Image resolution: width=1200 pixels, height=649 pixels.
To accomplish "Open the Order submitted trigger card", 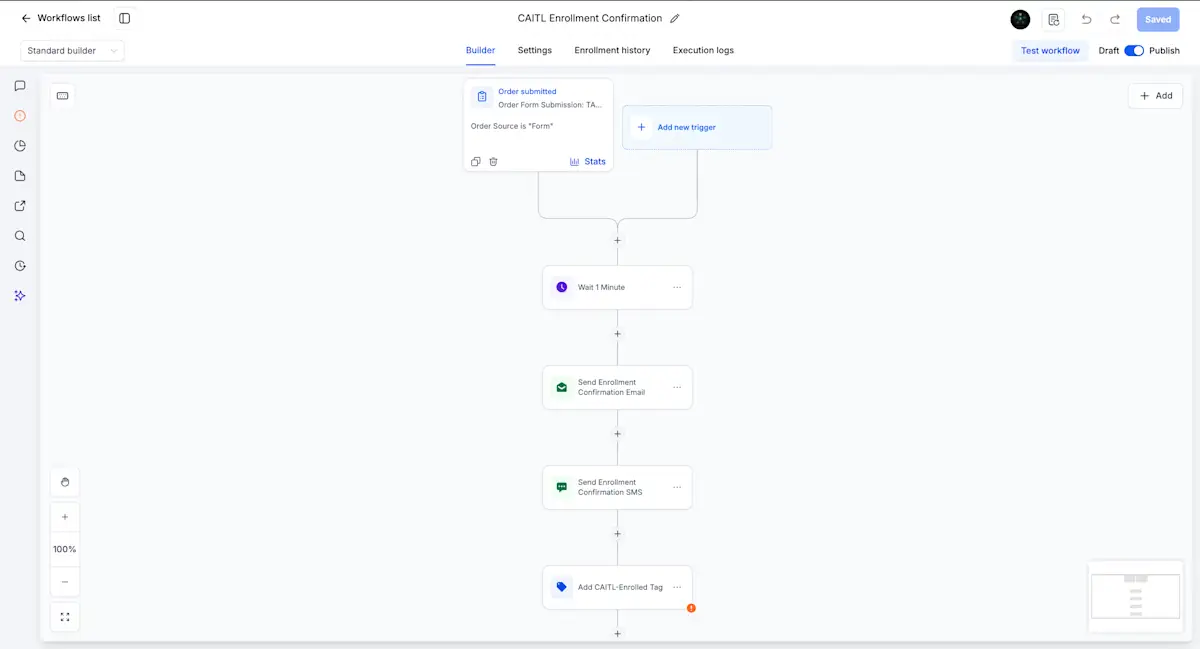I will 538,125.
